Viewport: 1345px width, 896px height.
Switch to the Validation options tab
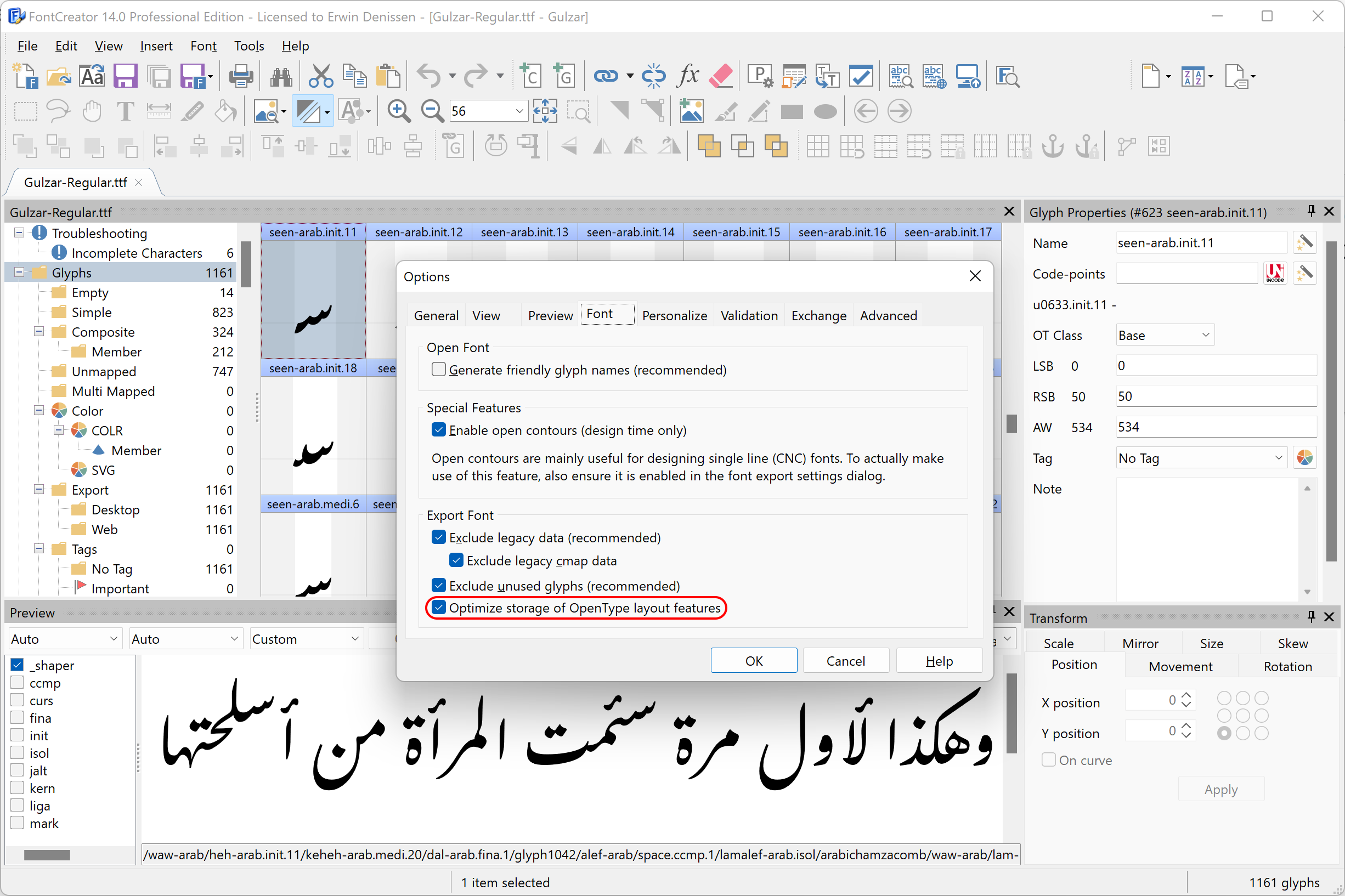749,315
